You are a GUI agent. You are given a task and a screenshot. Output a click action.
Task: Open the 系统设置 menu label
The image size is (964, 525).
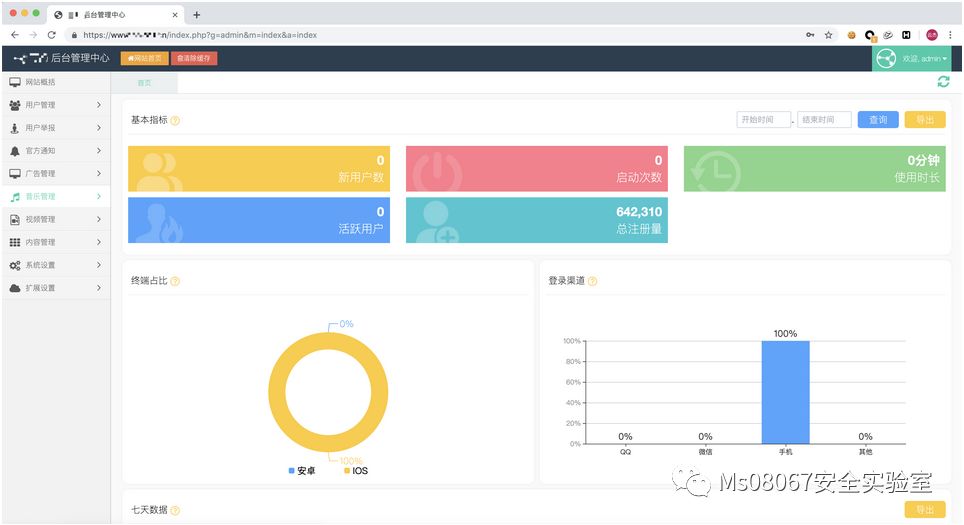[x=40, y=265]
